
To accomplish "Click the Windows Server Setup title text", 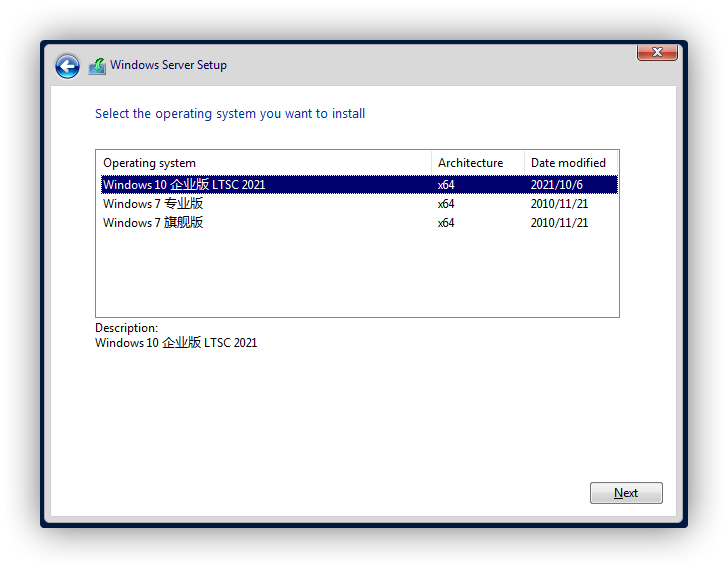I will pos(168,65).
